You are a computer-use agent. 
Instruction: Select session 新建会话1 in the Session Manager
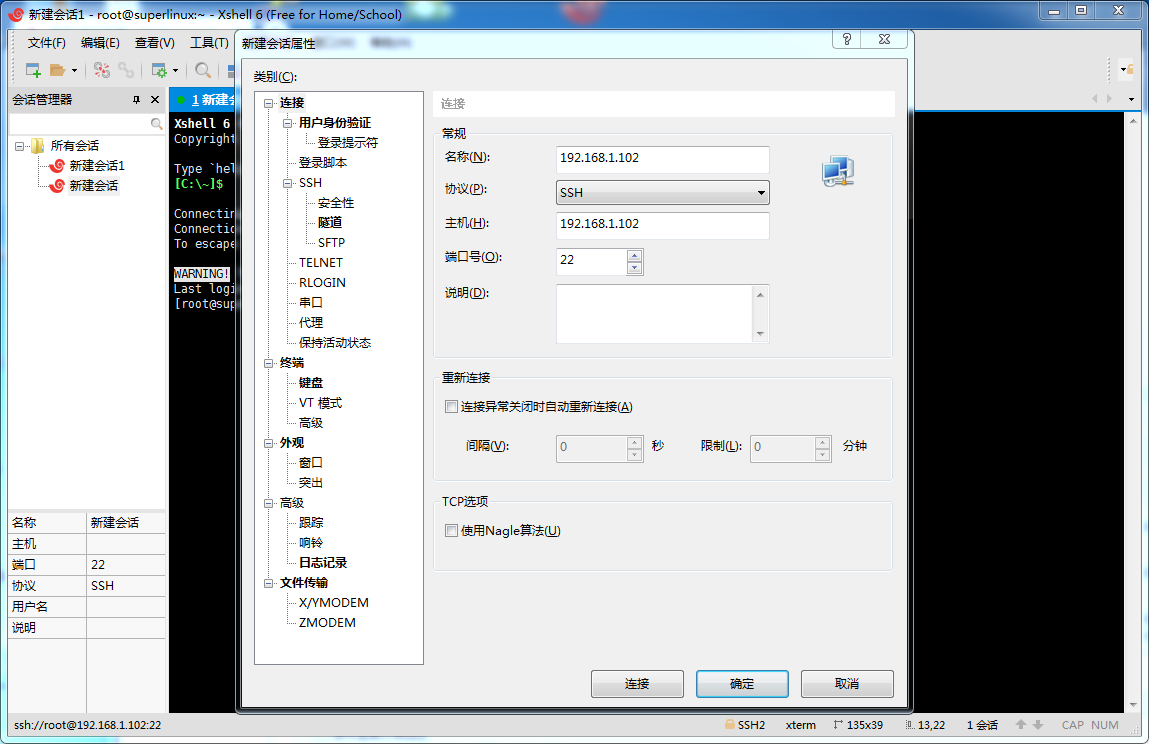coord(97,166)
